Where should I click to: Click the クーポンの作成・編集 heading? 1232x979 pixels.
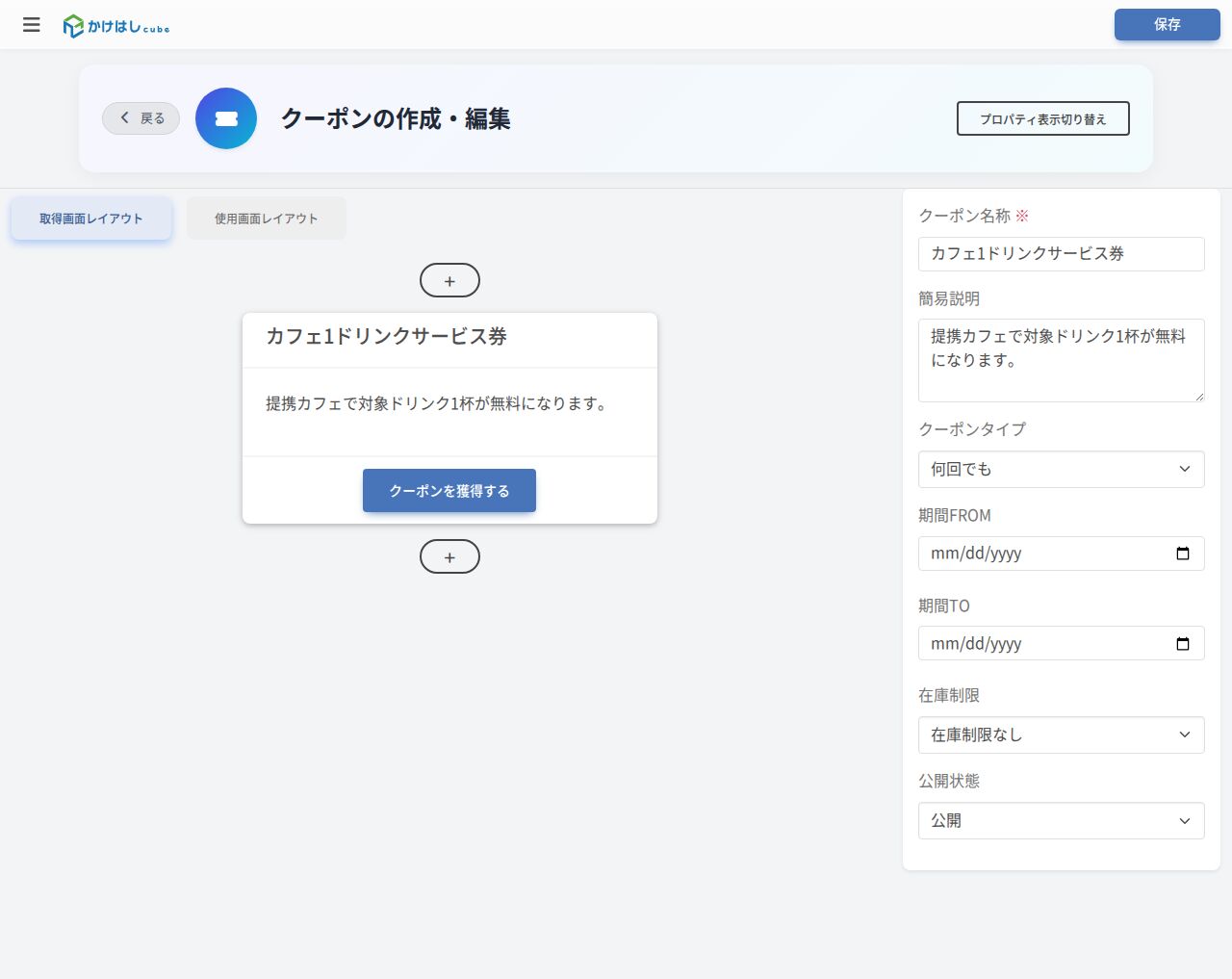(x=396, y=118)
